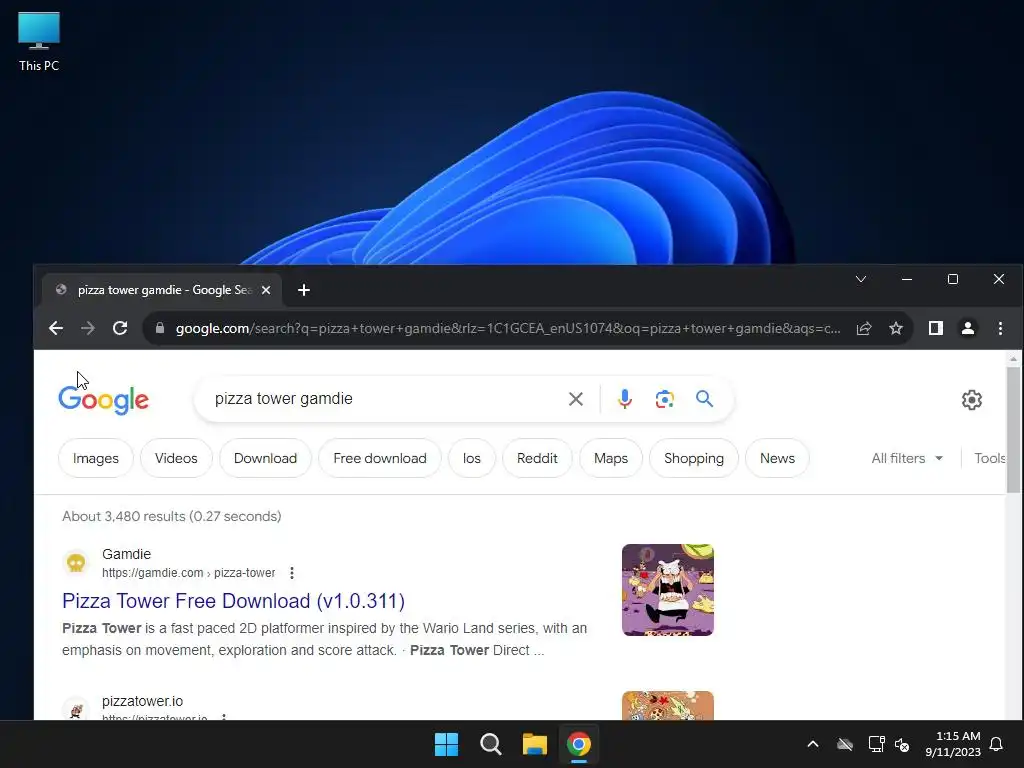Focus the Google search input field
1024x768 pixels.
pyautogui.click(x=385, y=399)
